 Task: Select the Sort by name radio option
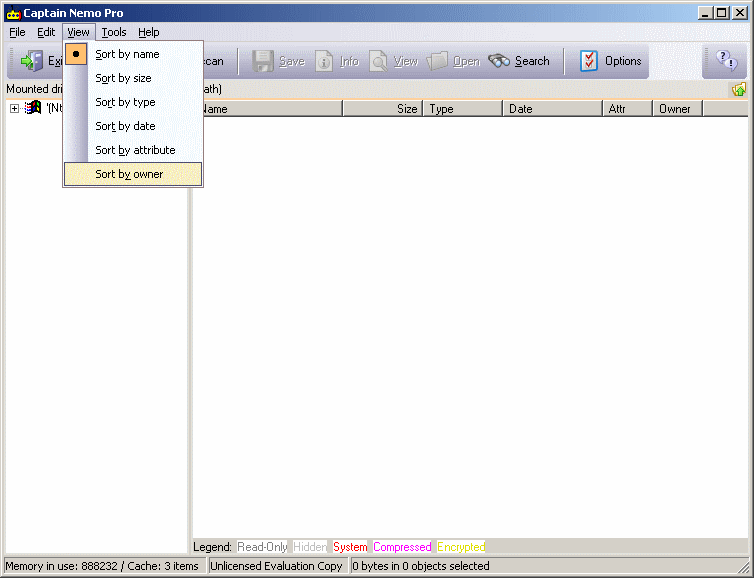[x=127, y=54]
